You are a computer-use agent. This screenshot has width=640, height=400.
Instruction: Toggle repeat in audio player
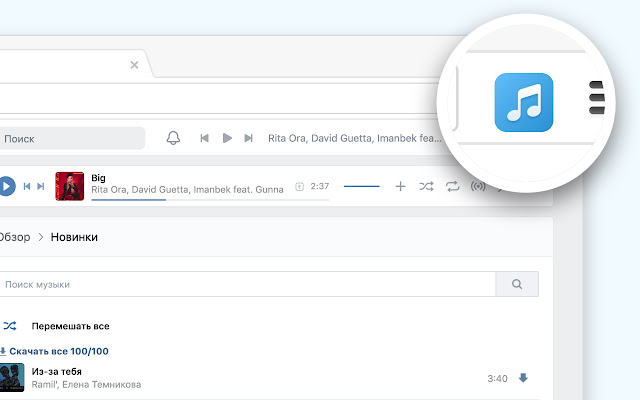452,187
